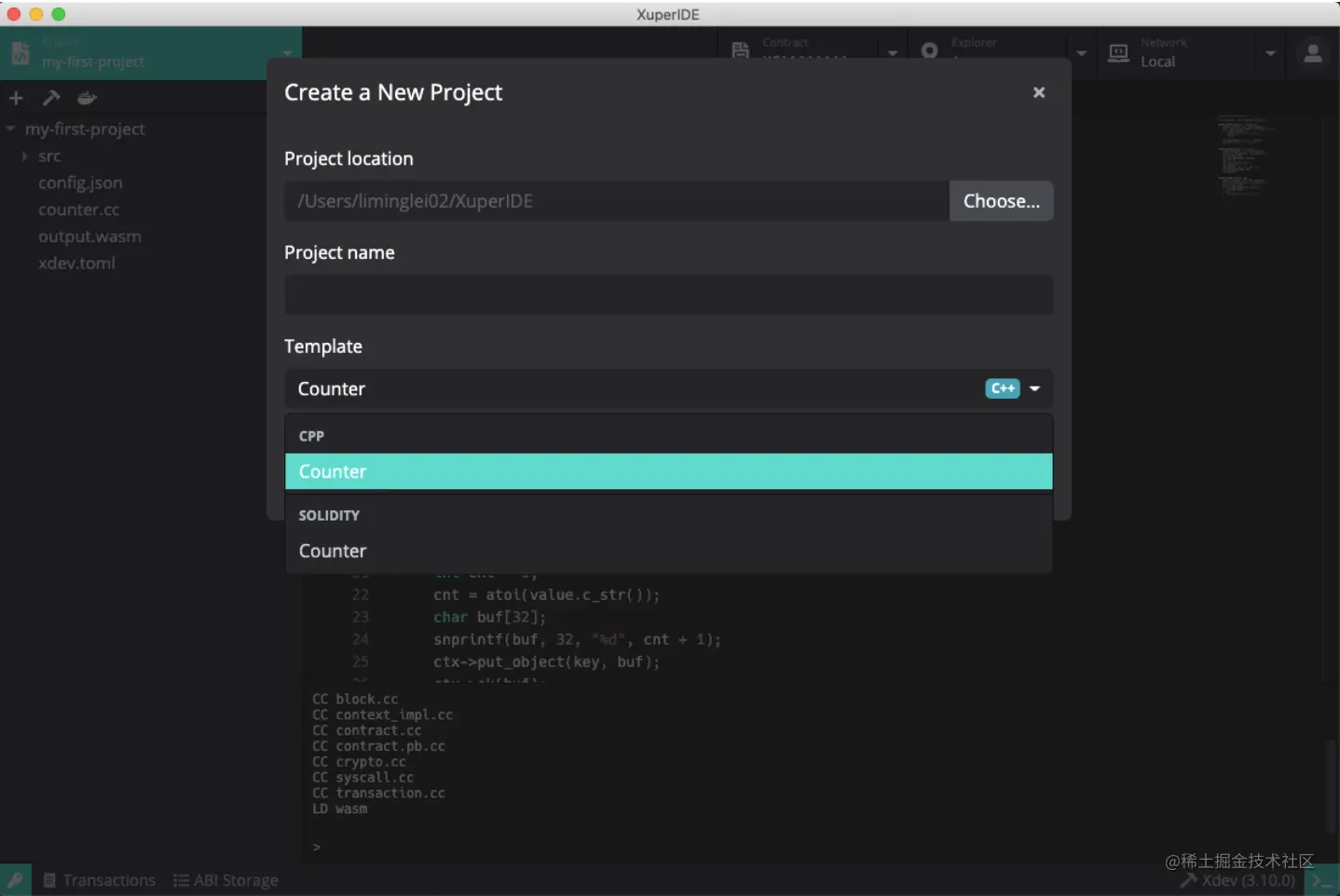Open the Template dropdown arrow
1340x896 pixels.
tap(1034, 388)
